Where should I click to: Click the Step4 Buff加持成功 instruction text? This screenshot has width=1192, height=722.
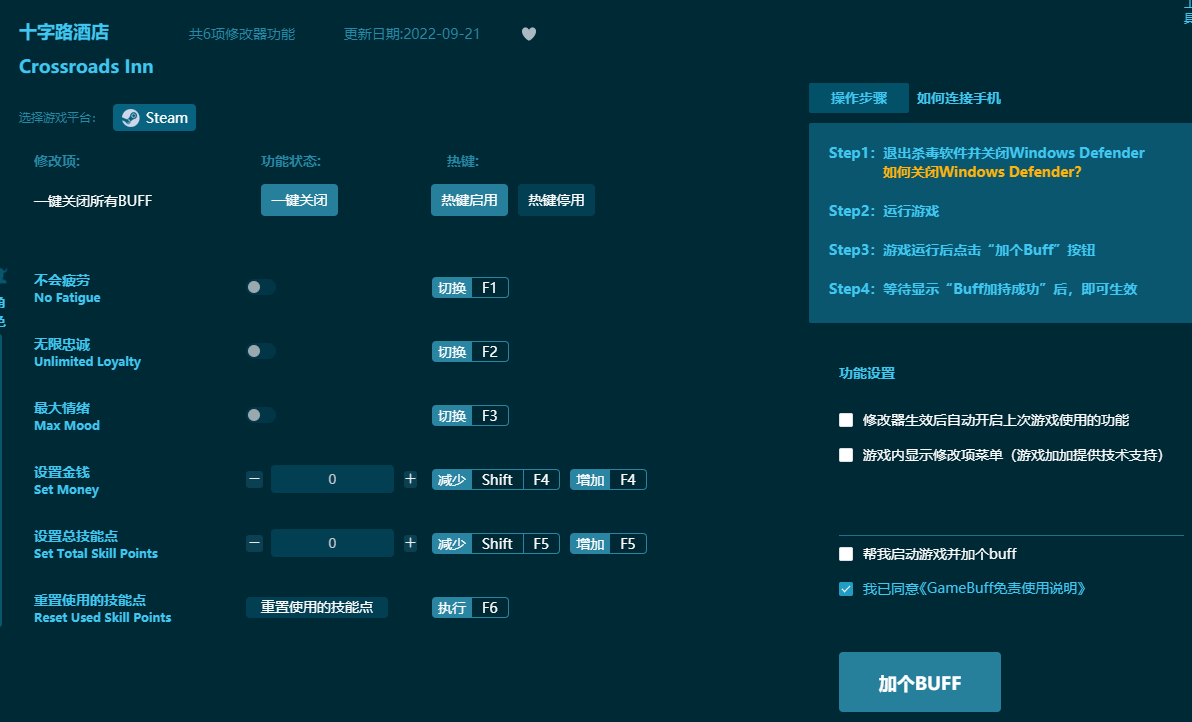[983, 289]
